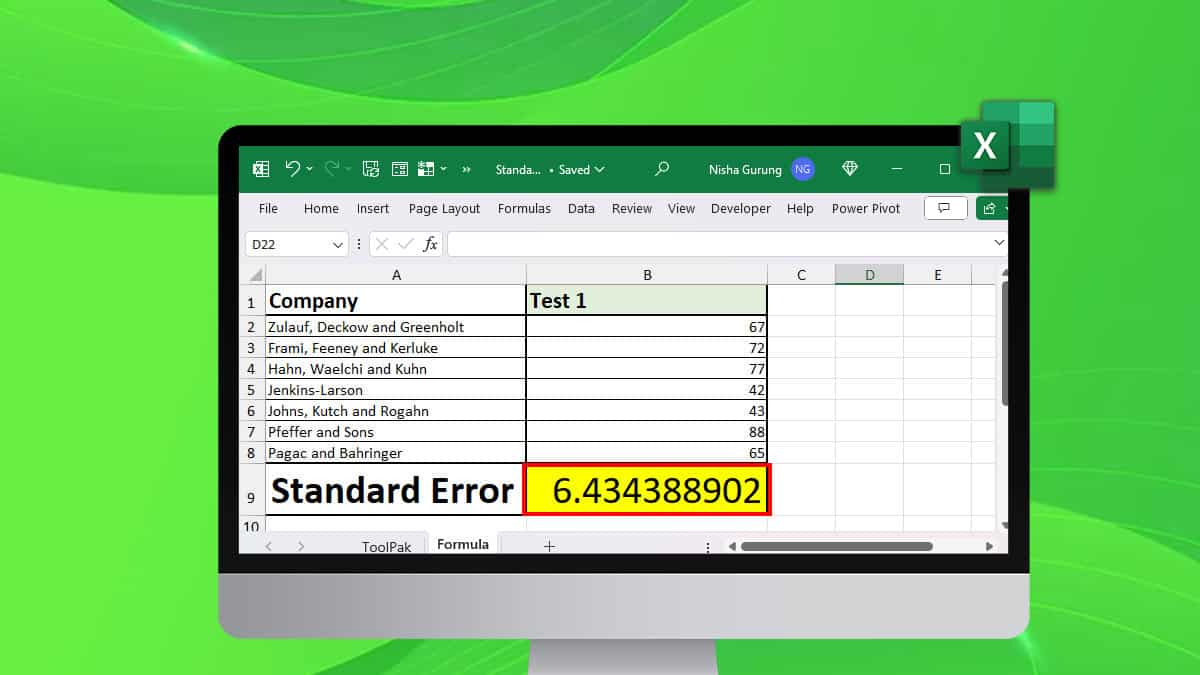This screenshot has height=675, width=1200.
Task: Click the Redo icon
Action: click(x=335, y=169)
